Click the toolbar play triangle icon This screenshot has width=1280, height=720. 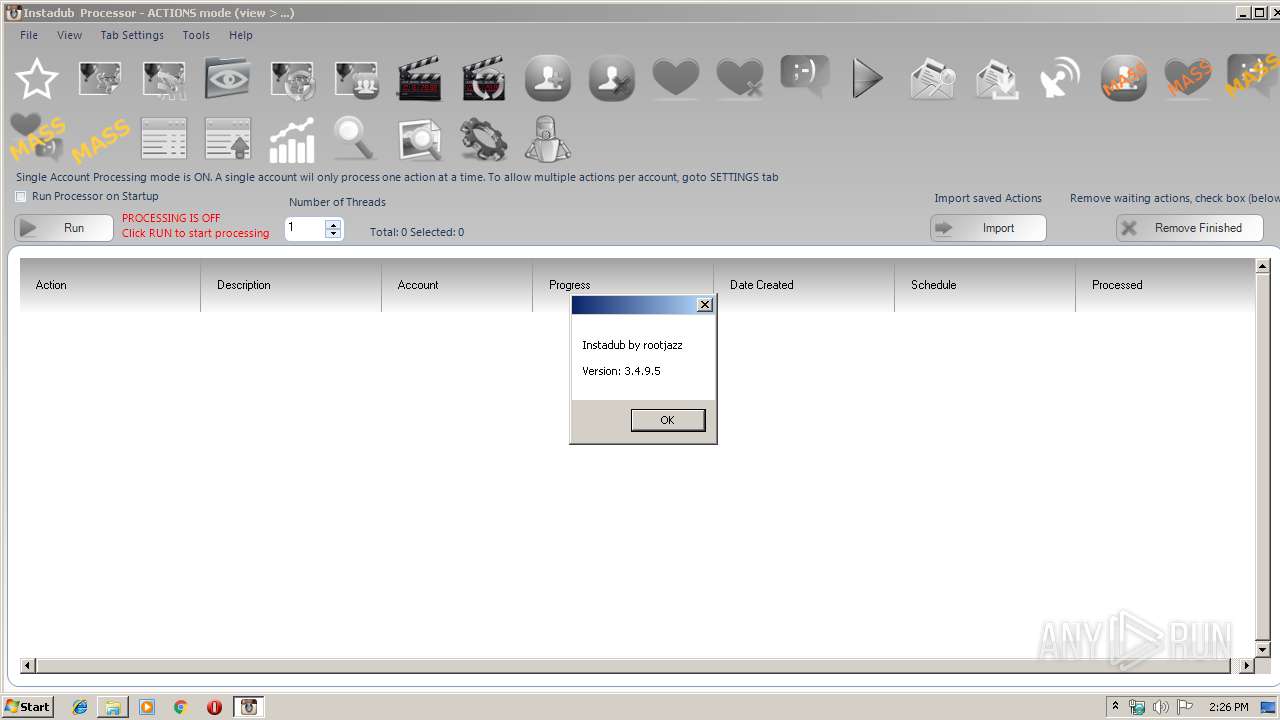[x=868, y=78]
